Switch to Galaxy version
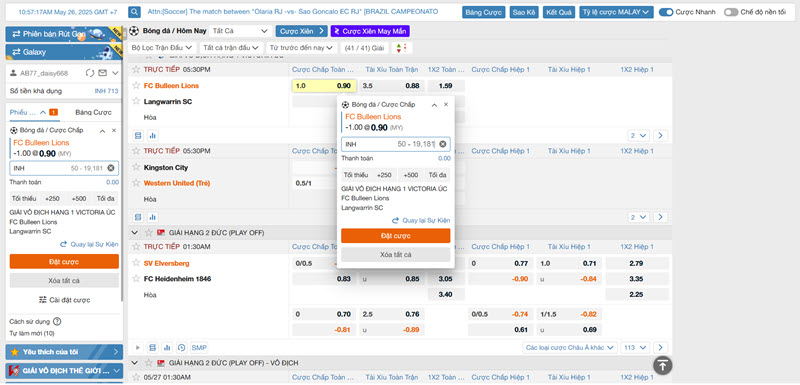 tap(64, 52)
